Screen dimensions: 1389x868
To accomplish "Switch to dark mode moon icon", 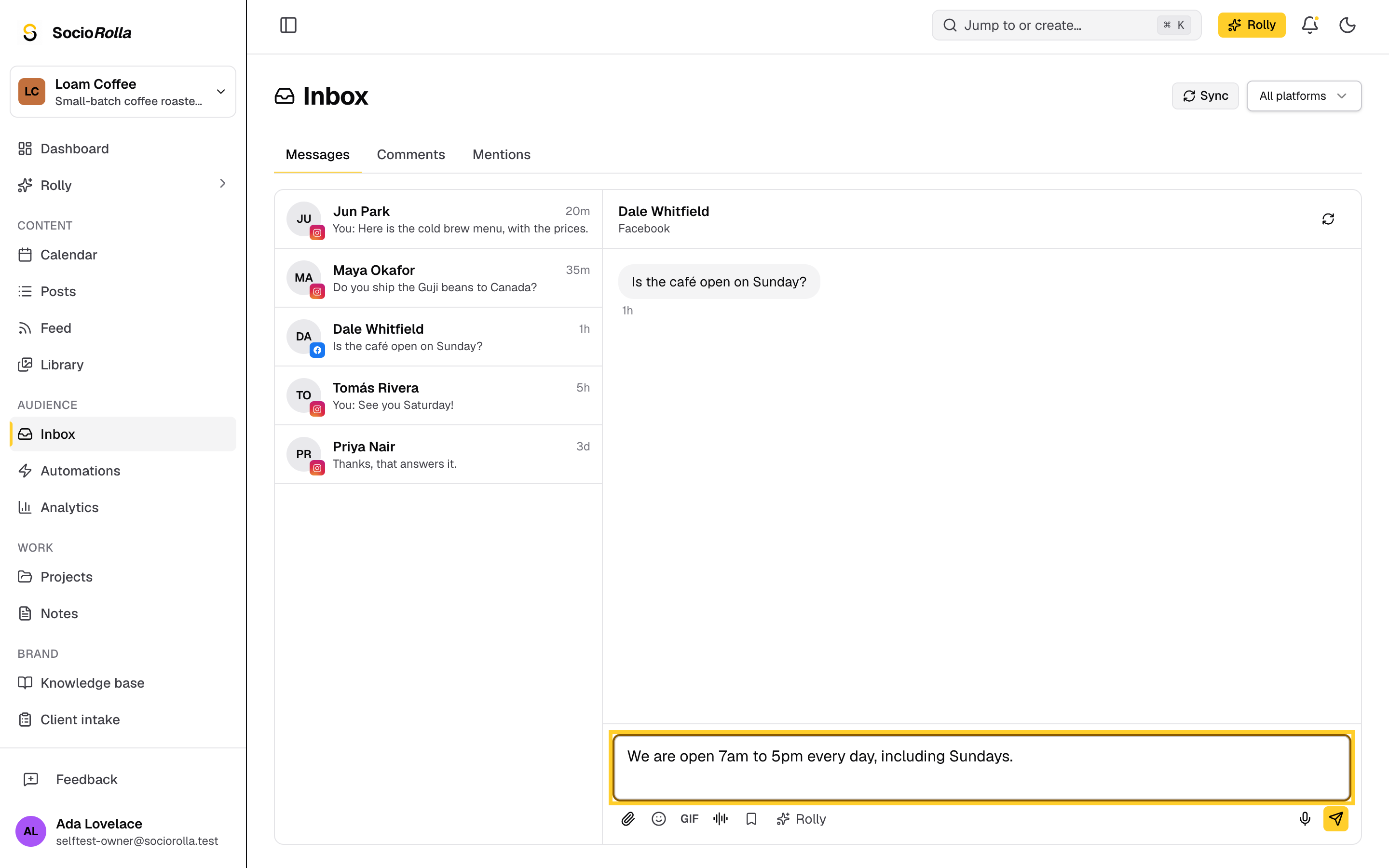I will coord(1347,25).
